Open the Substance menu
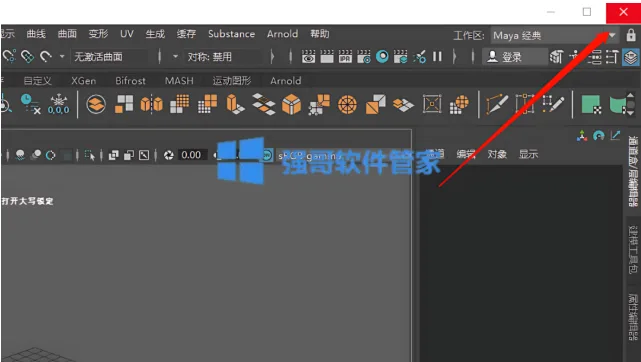641x362 pixels. click(x=231, y=34)
